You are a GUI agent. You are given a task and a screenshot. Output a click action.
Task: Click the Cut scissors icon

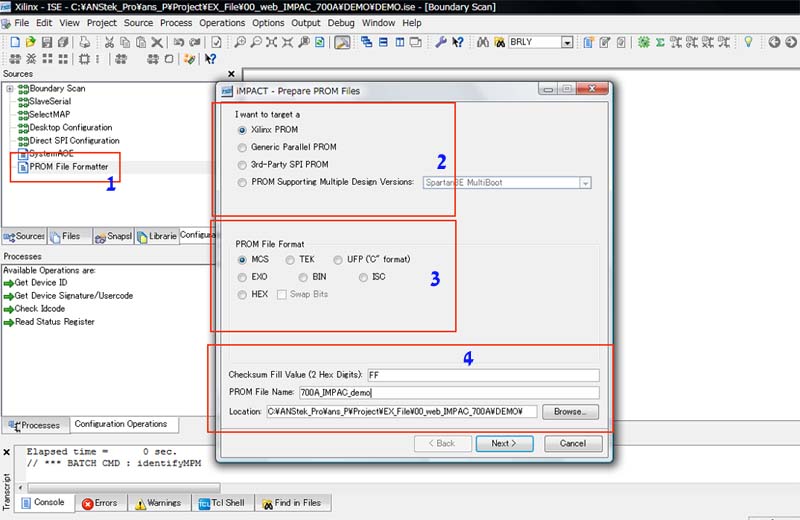[109, 42]
